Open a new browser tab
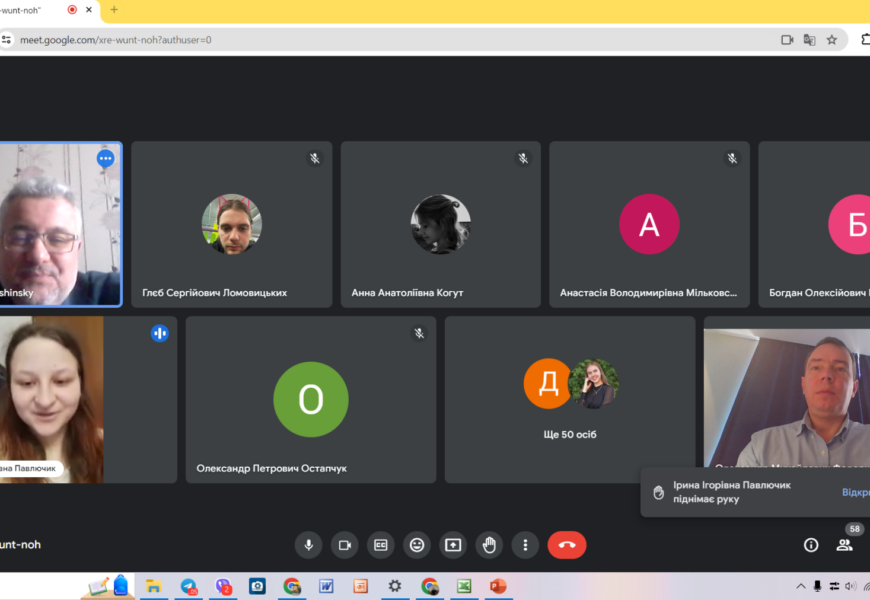 [x=114, y=10]
